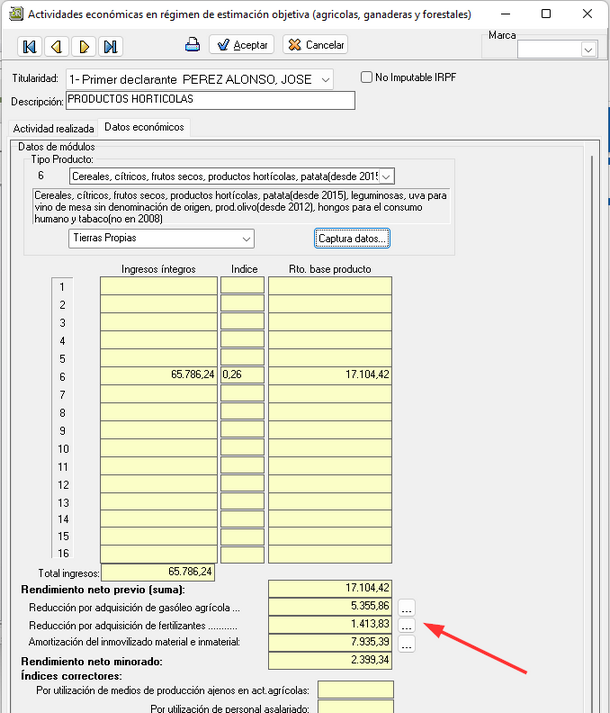Screen dimensions: 610x713
Task: Go to previous record arrow
Action: 56,46
